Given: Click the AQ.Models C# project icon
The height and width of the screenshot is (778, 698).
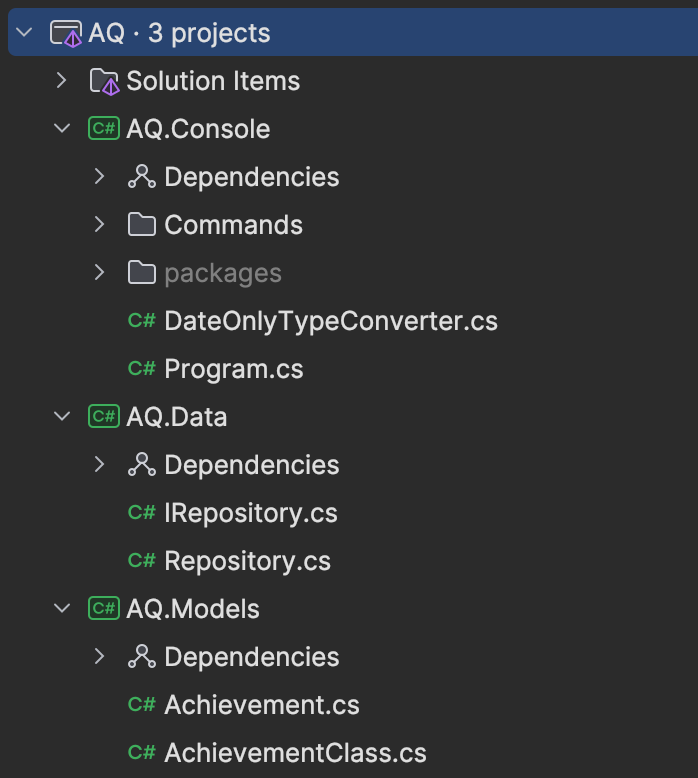Looking at the screenshot, I should pos(104,608).
